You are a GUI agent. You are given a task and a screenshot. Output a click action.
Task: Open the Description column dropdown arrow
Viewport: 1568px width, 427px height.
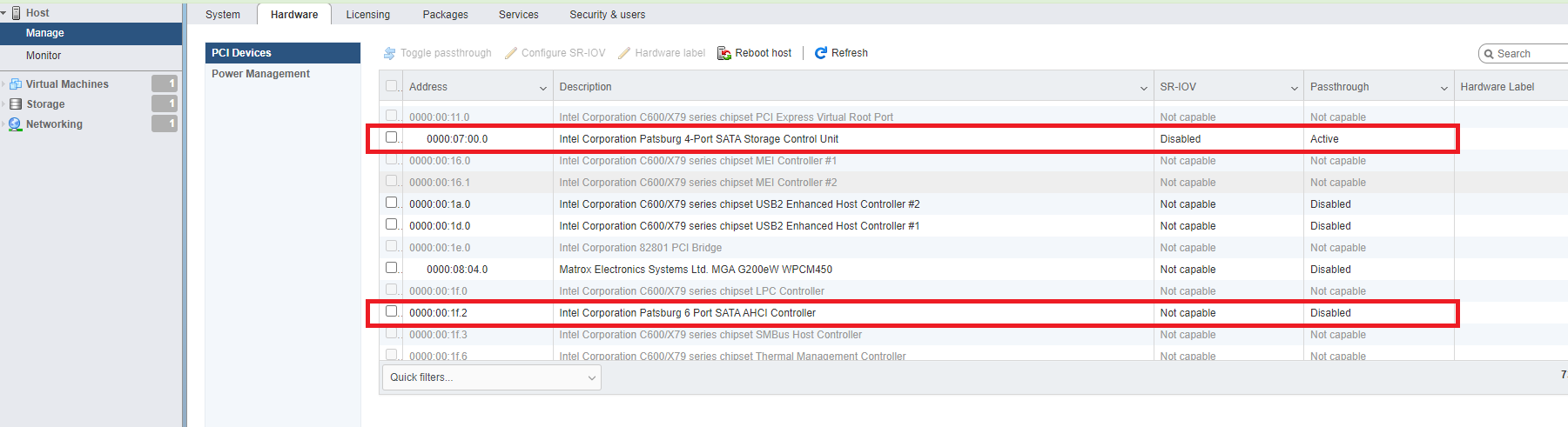click(x=1144, y=88)
